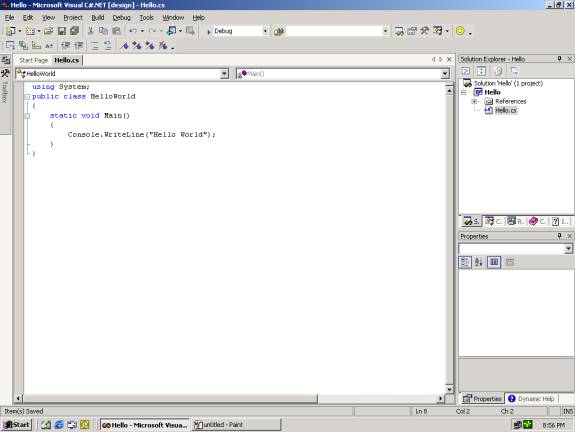Open the File menu

click(x=10, y=18)
